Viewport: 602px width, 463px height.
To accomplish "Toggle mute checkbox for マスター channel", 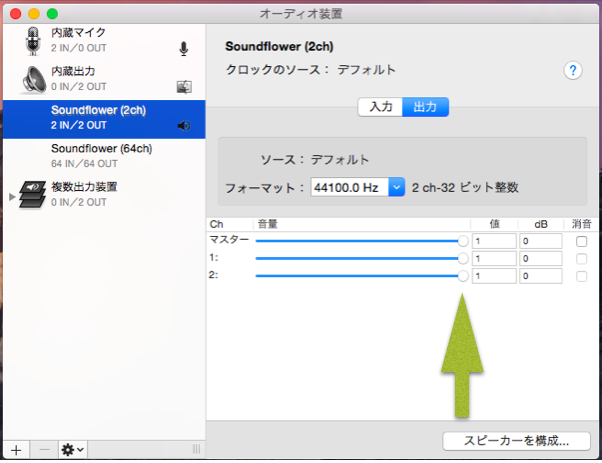I will point(582,241).
